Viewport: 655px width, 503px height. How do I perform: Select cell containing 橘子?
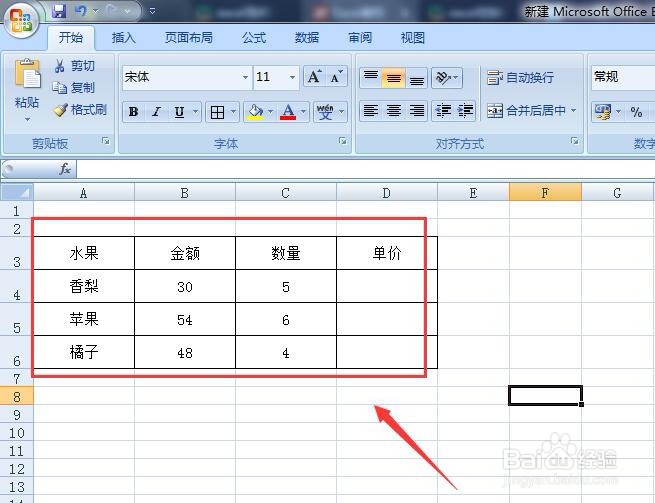[x=84, y=352]
